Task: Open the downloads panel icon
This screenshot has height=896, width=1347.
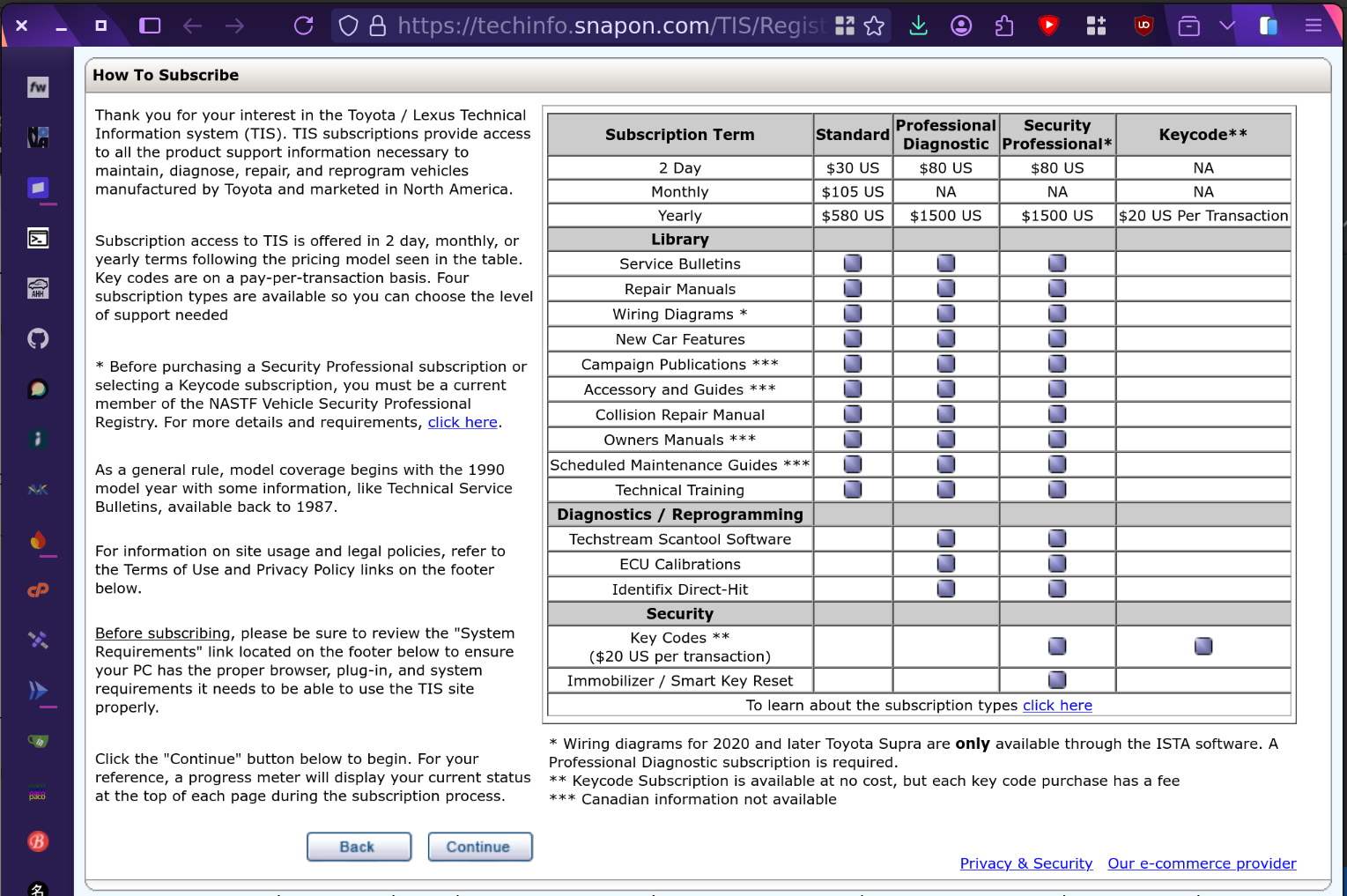Action: [x=918, y=26]
